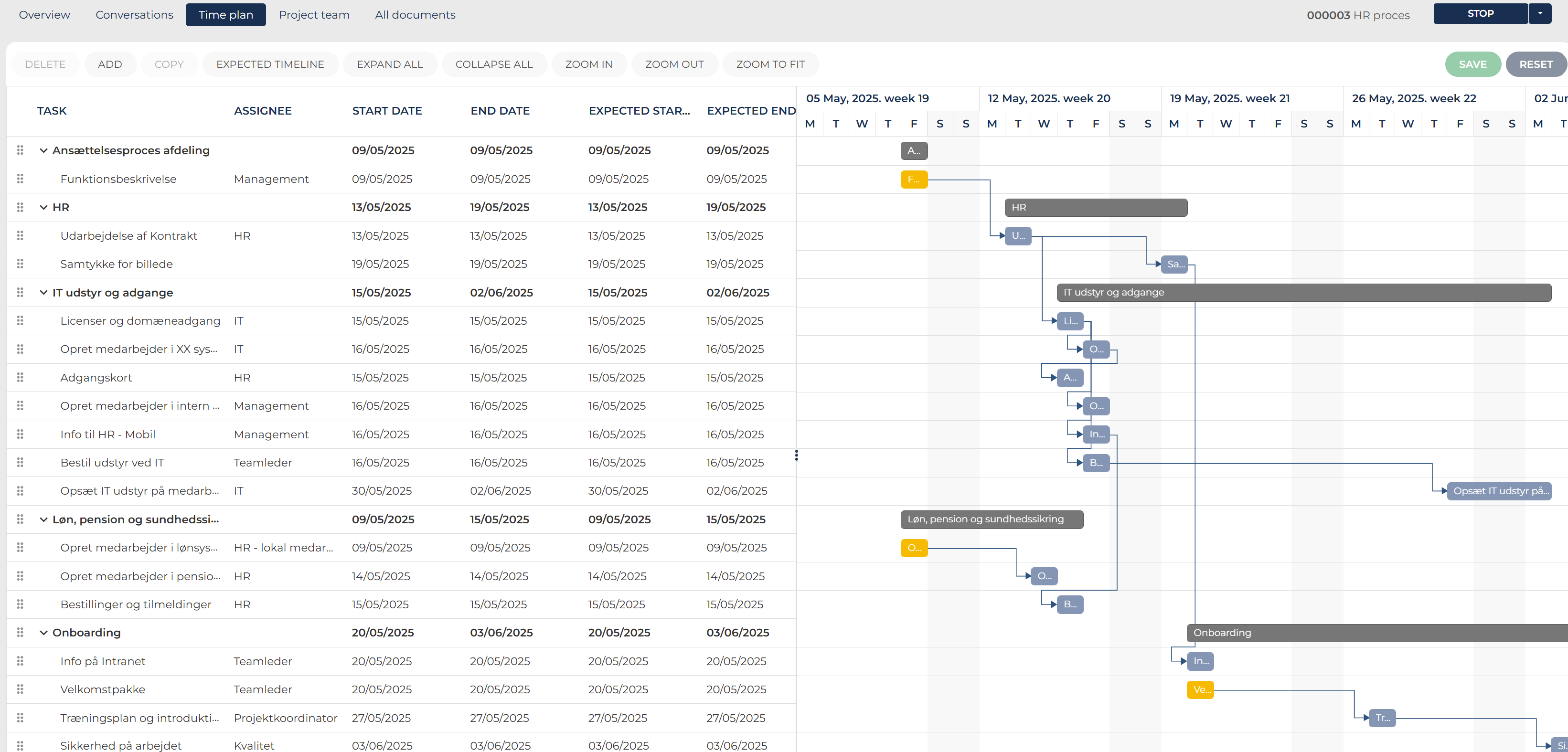Image resolution: width=1568 pixels, height=752 pixels.
Task: Collapse IT udstyr og adgange group
Action: click(x=43, y=293)
